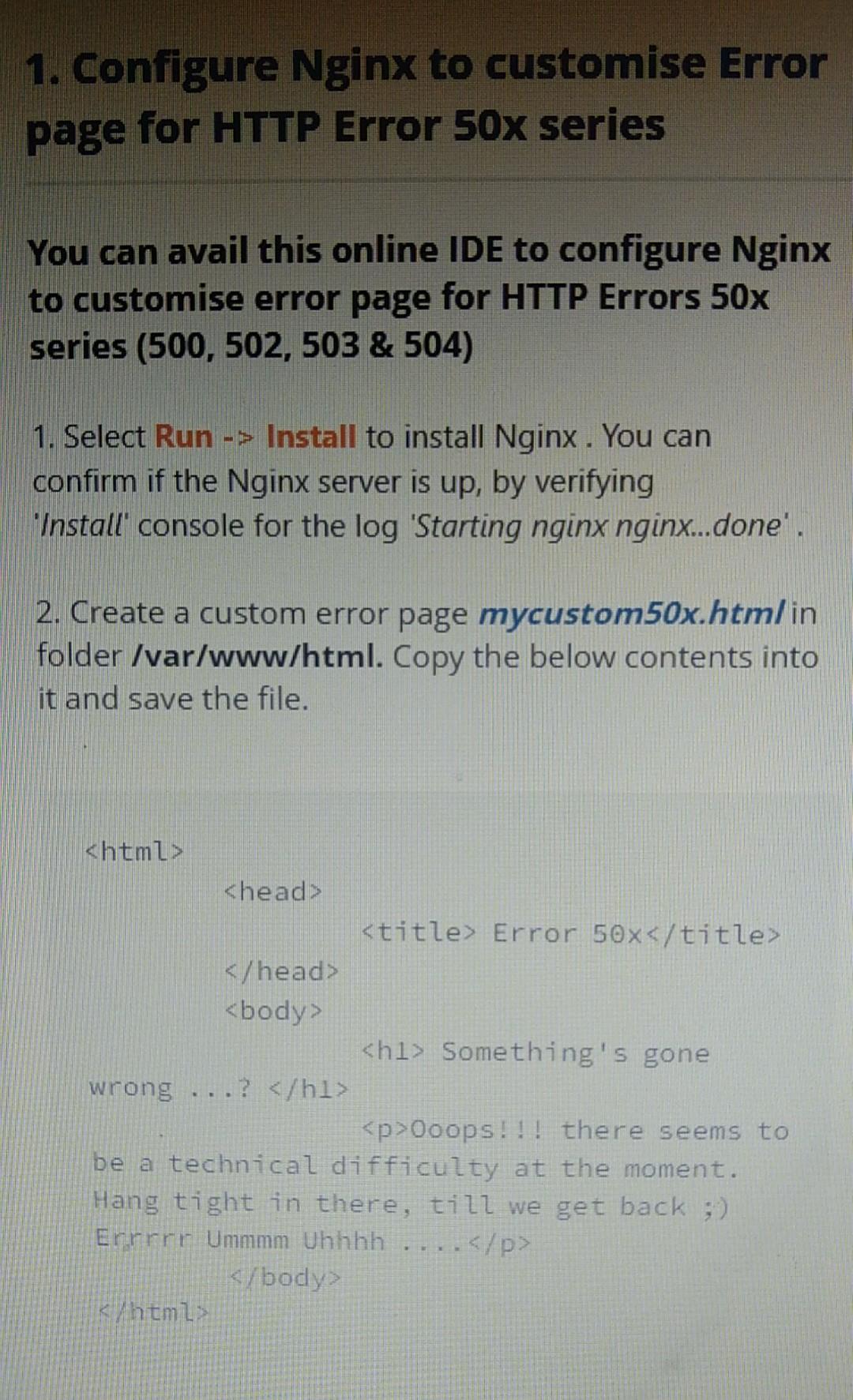853x1400 pixels.
Task: Click "Hang tight in there, till we get back" line
Action: coord(411,1204)
